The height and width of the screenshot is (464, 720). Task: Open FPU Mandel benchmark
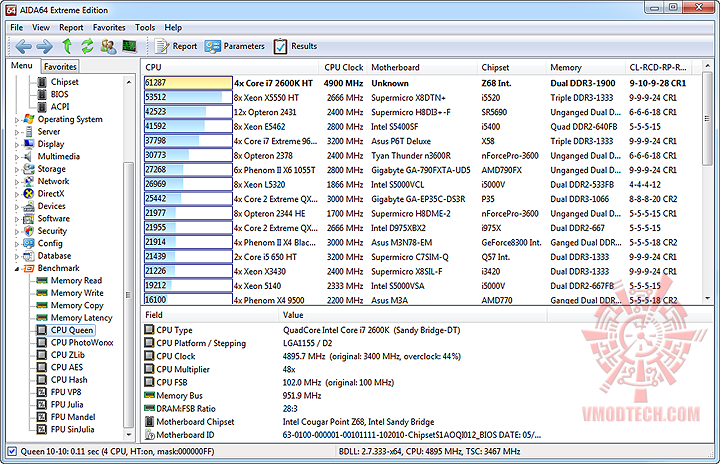73,417
